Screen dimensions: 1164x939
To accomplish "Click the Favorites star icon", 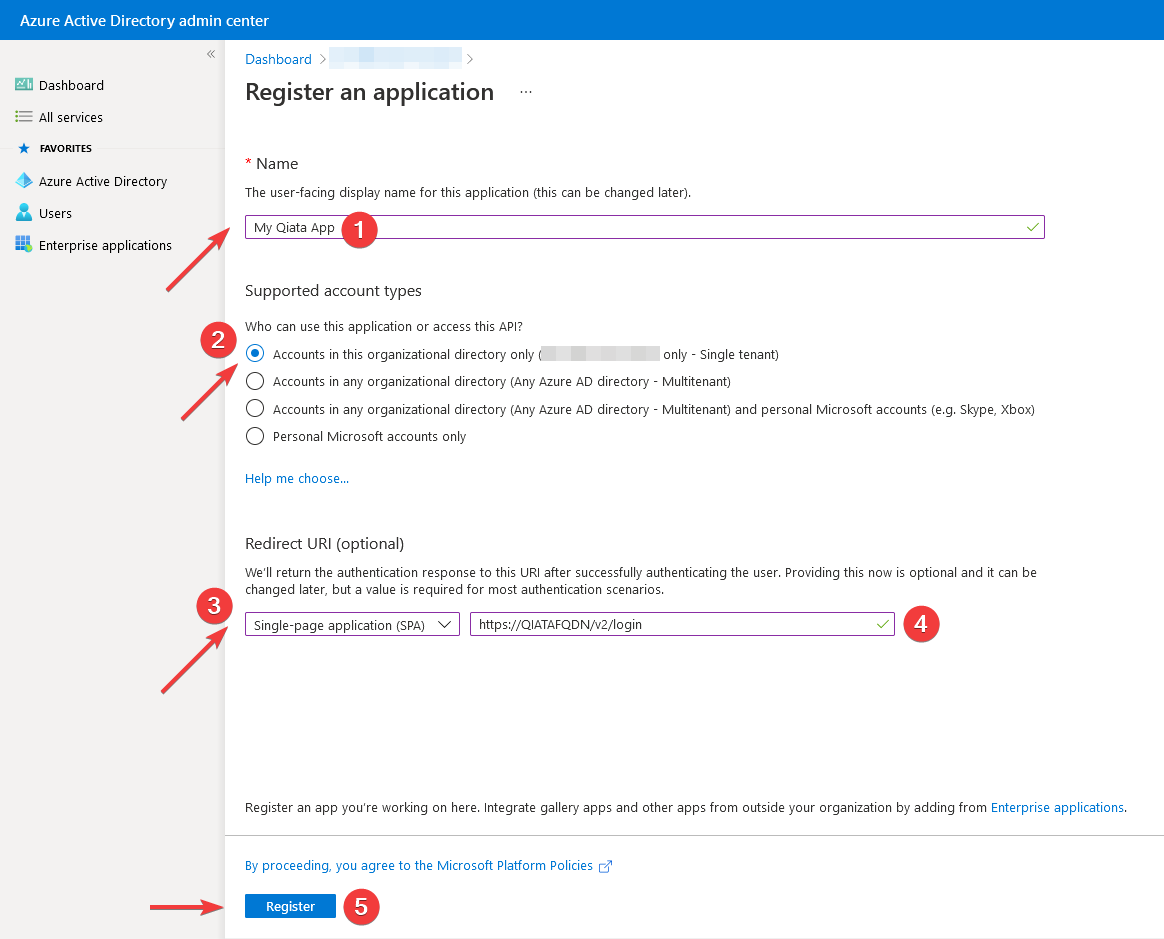I will coord(22,148).
